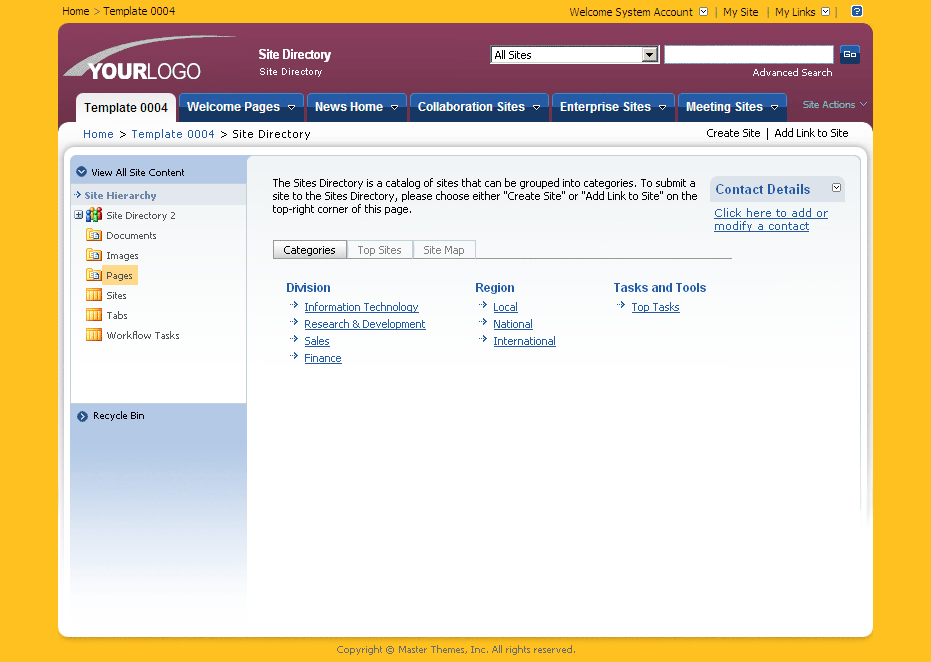Image resolution: width=931 pixels, height=662 pixels.
Task: Expand the Site Directory 2 tree node
Action: tap(78, 214)
